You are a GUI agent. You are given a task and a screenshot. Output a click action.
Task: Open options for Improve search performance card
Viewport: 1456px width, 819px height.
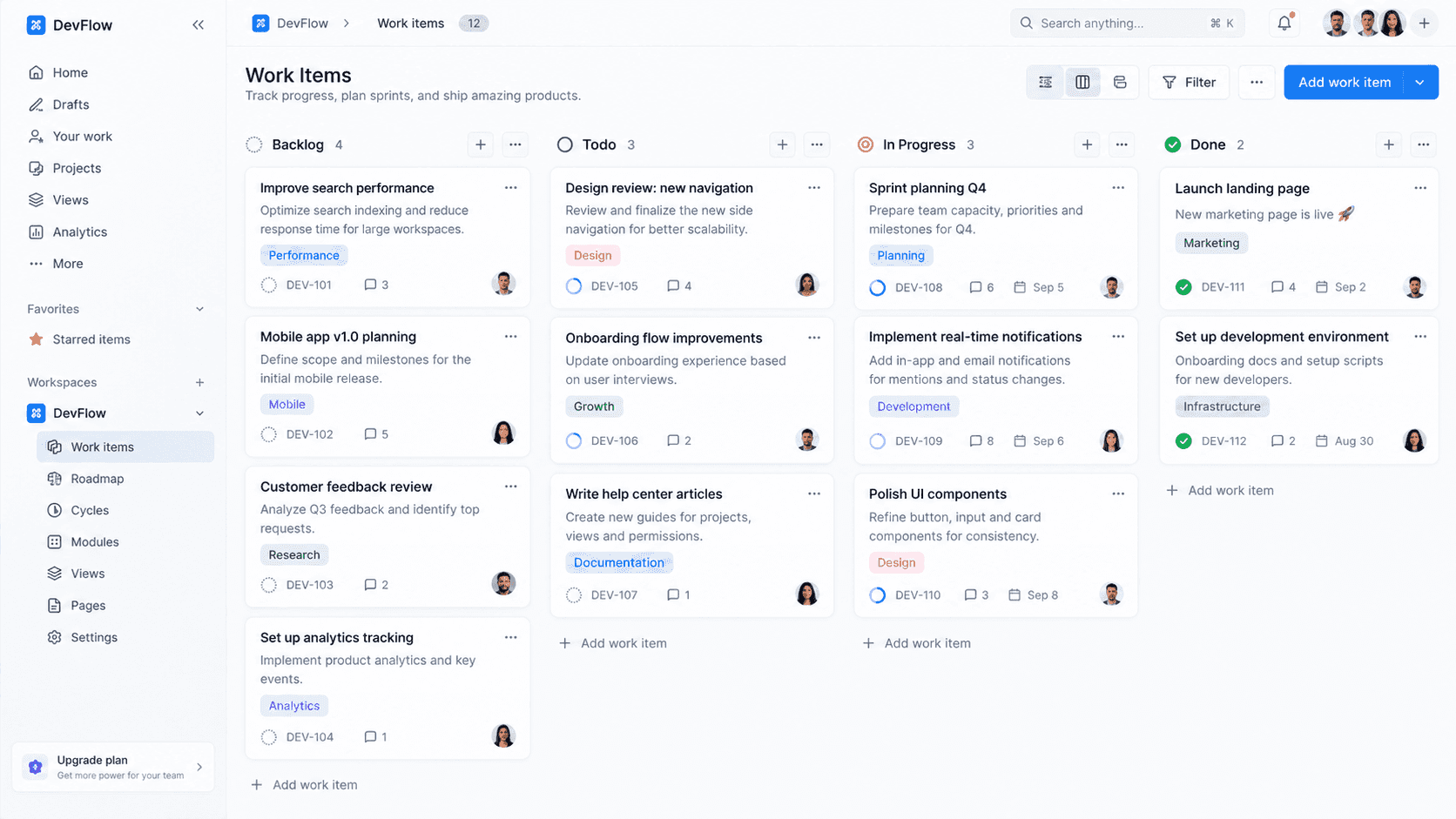(511, 187)
